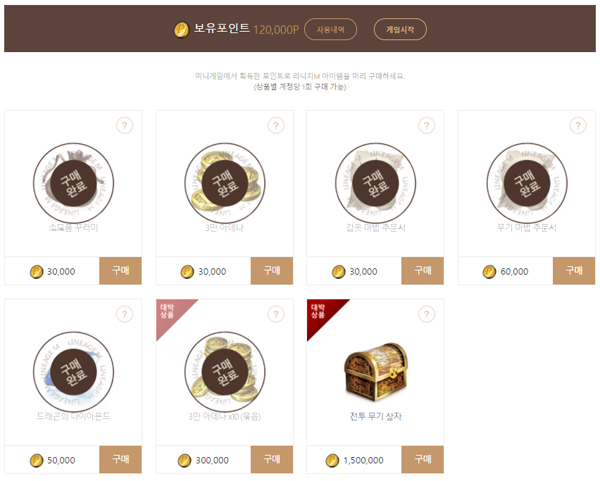
Task: Click the 구매완료 stamp on 소모품 꾸러미
Action: (x=73, y=183)
